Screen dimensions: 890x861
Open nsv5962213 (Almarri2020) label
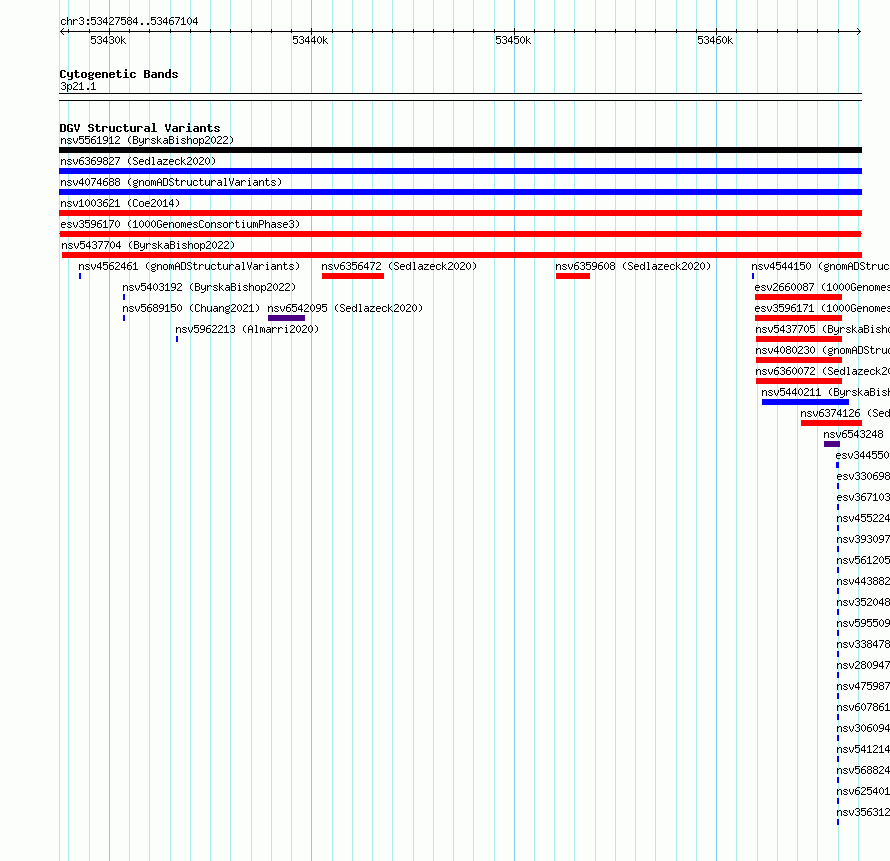tap(247, 329)
